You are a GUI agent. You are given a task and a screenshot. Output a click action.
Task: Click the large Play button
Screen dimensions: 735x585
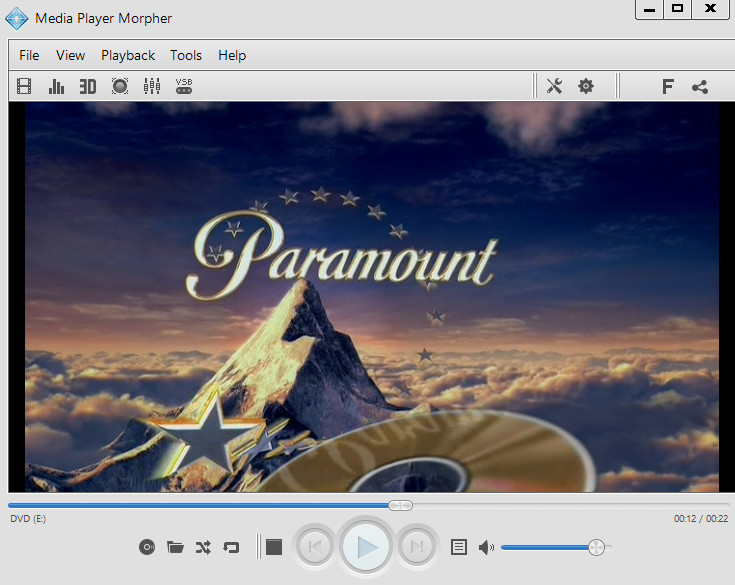tap(366, 547)
